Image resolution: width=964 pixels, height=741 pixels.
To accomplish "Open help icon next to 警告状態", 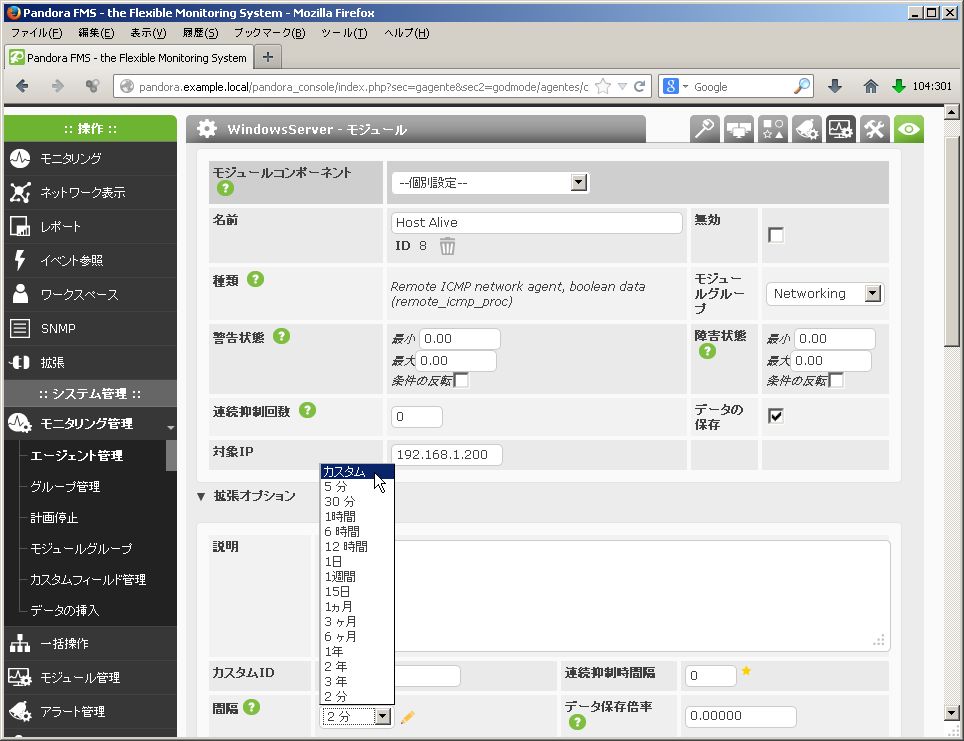I will click(x=282, y=336).
